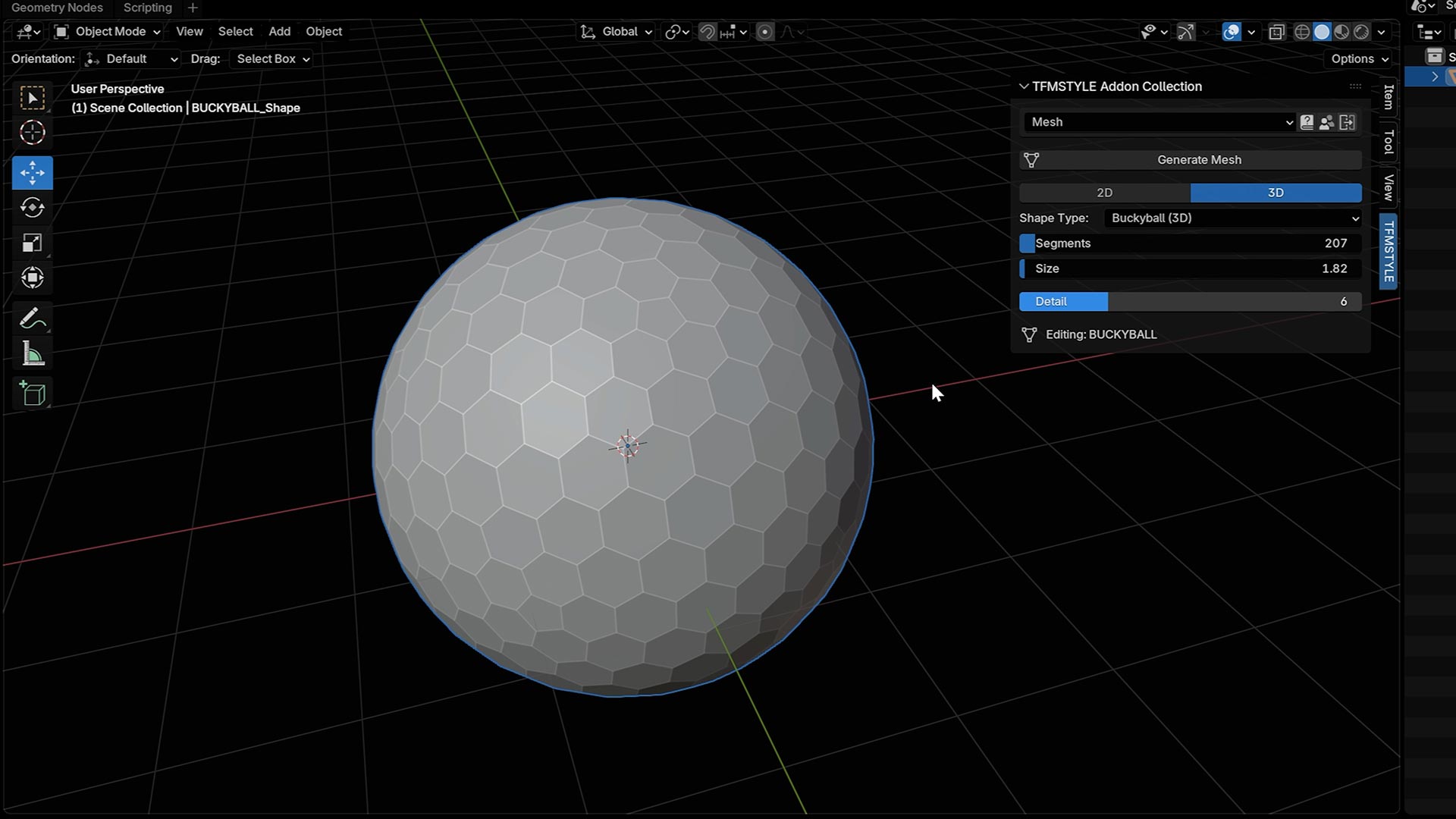Select the 2D shape mode button
The width and height of the screenshot is (1456, 819).
pyautogui.click(x=1104, y=193)
